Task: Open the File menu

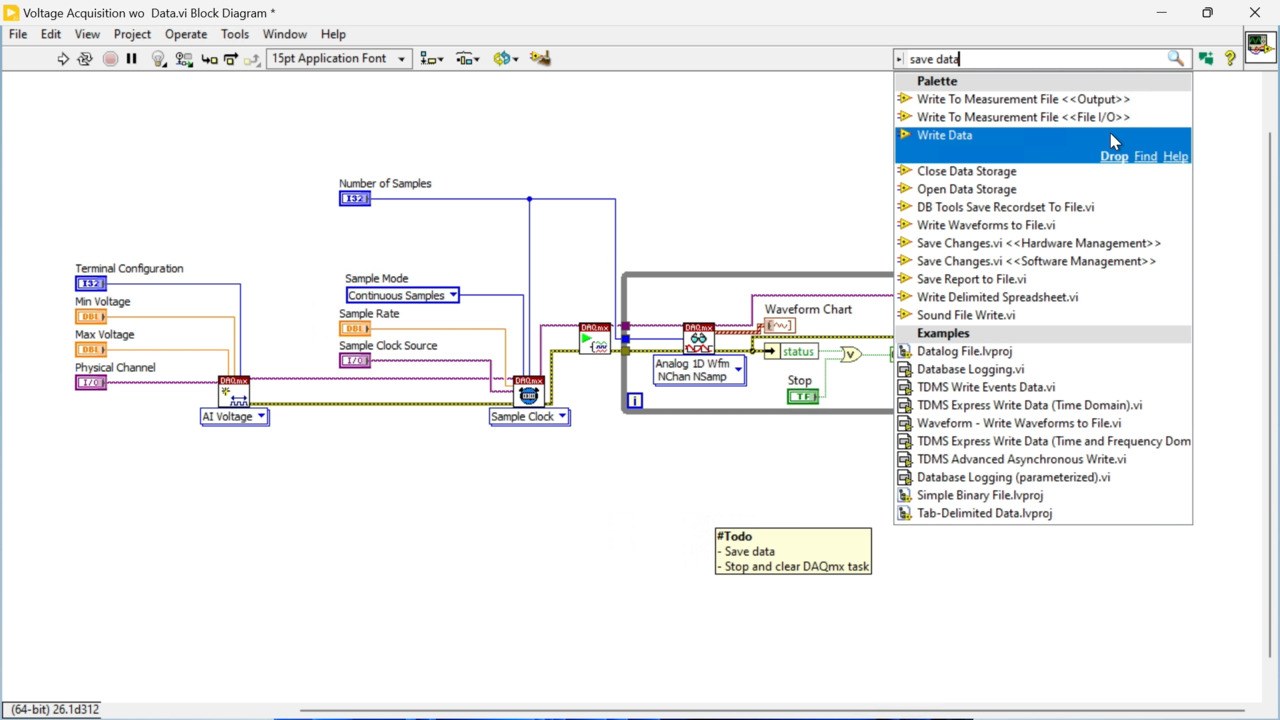Action: [18, 34]
